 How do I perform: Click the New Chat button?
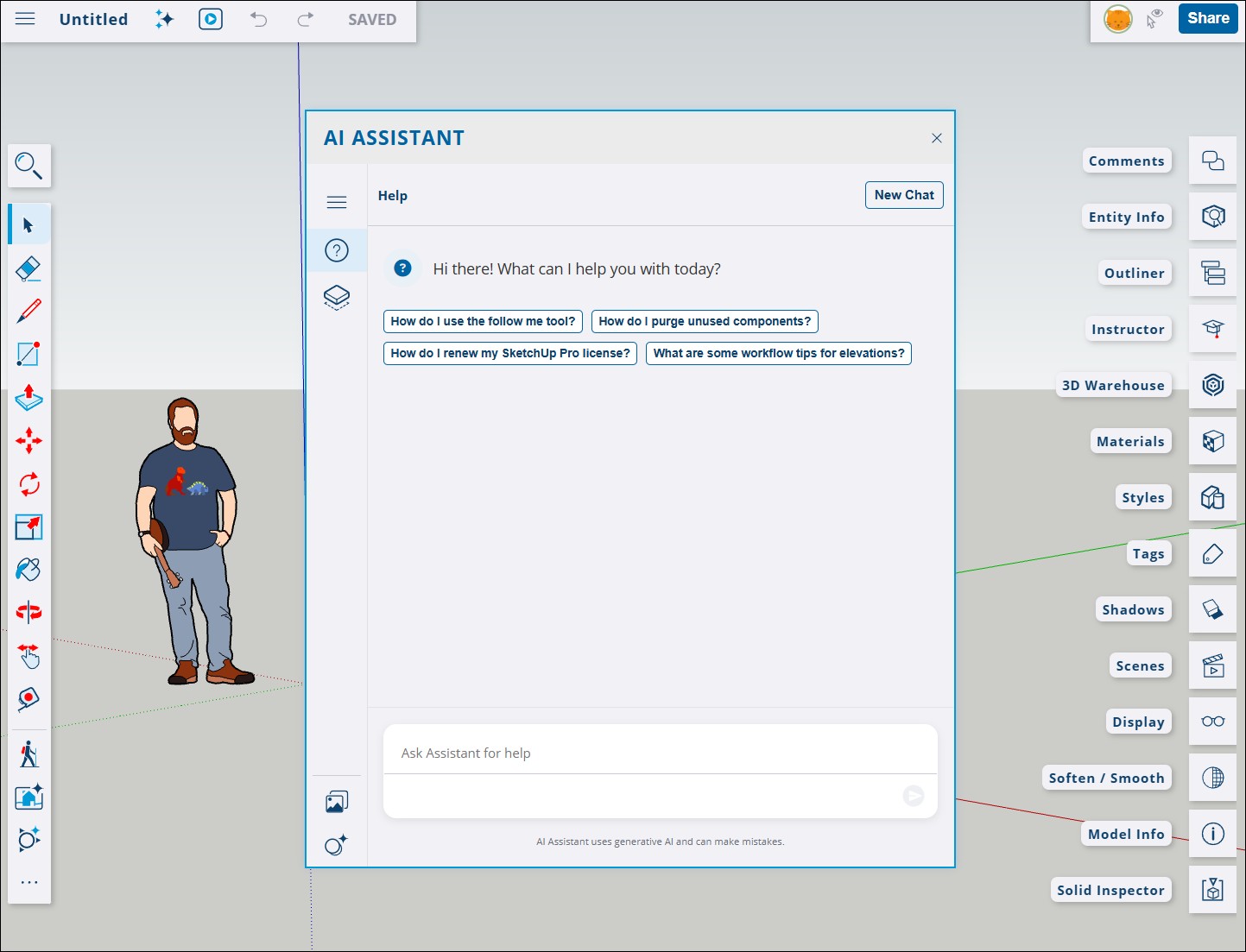click(903, 195)
